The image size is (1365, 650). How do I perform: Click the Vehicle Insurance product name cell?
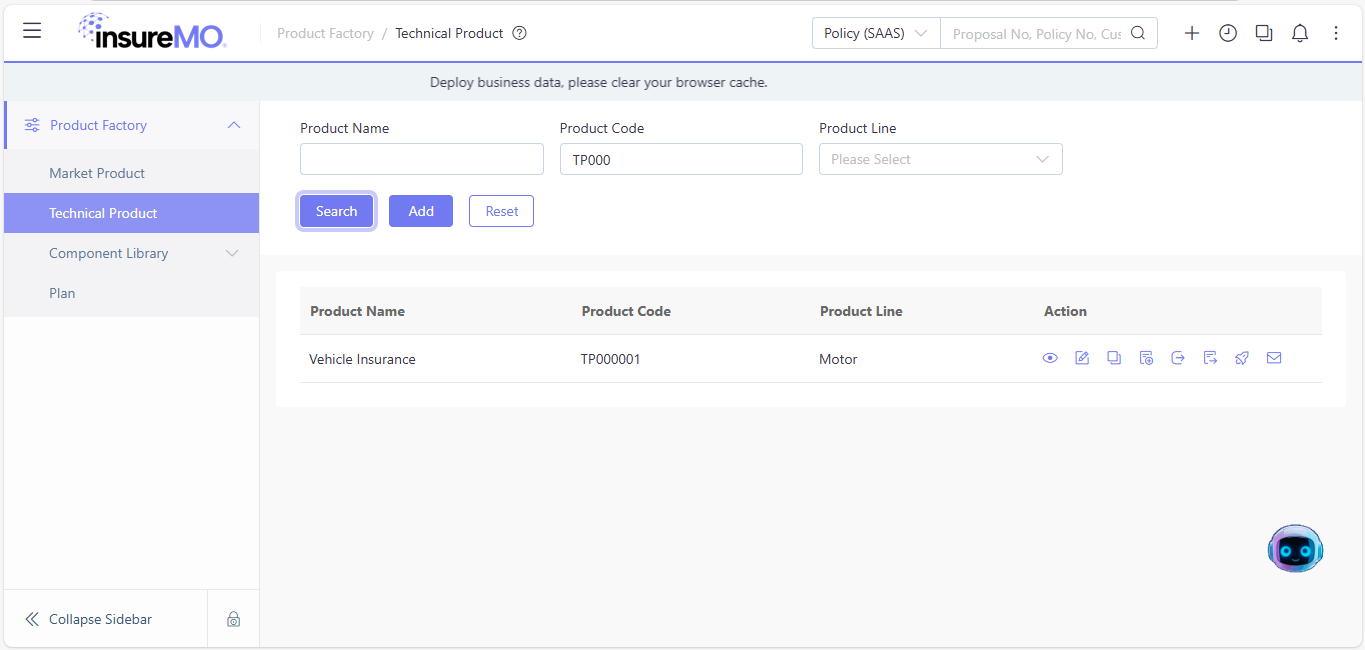pyautogui.click(x=362, y=359)
